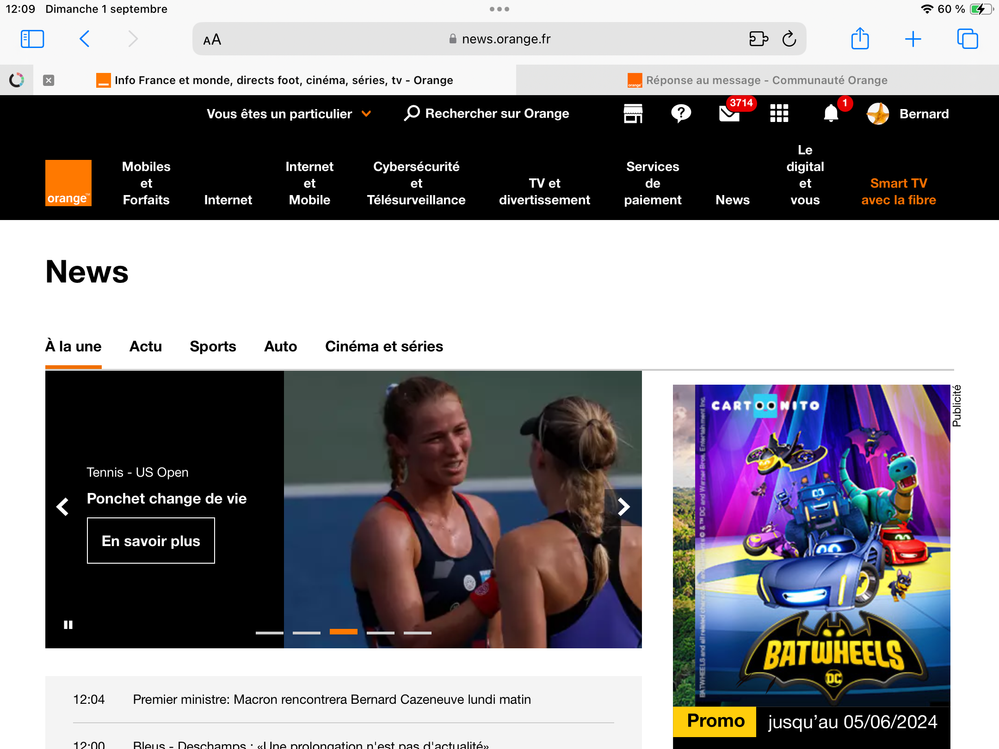Viewport: 999px width, 749px height.
Task: Open the notifications bell
Action: click(831, 113)
